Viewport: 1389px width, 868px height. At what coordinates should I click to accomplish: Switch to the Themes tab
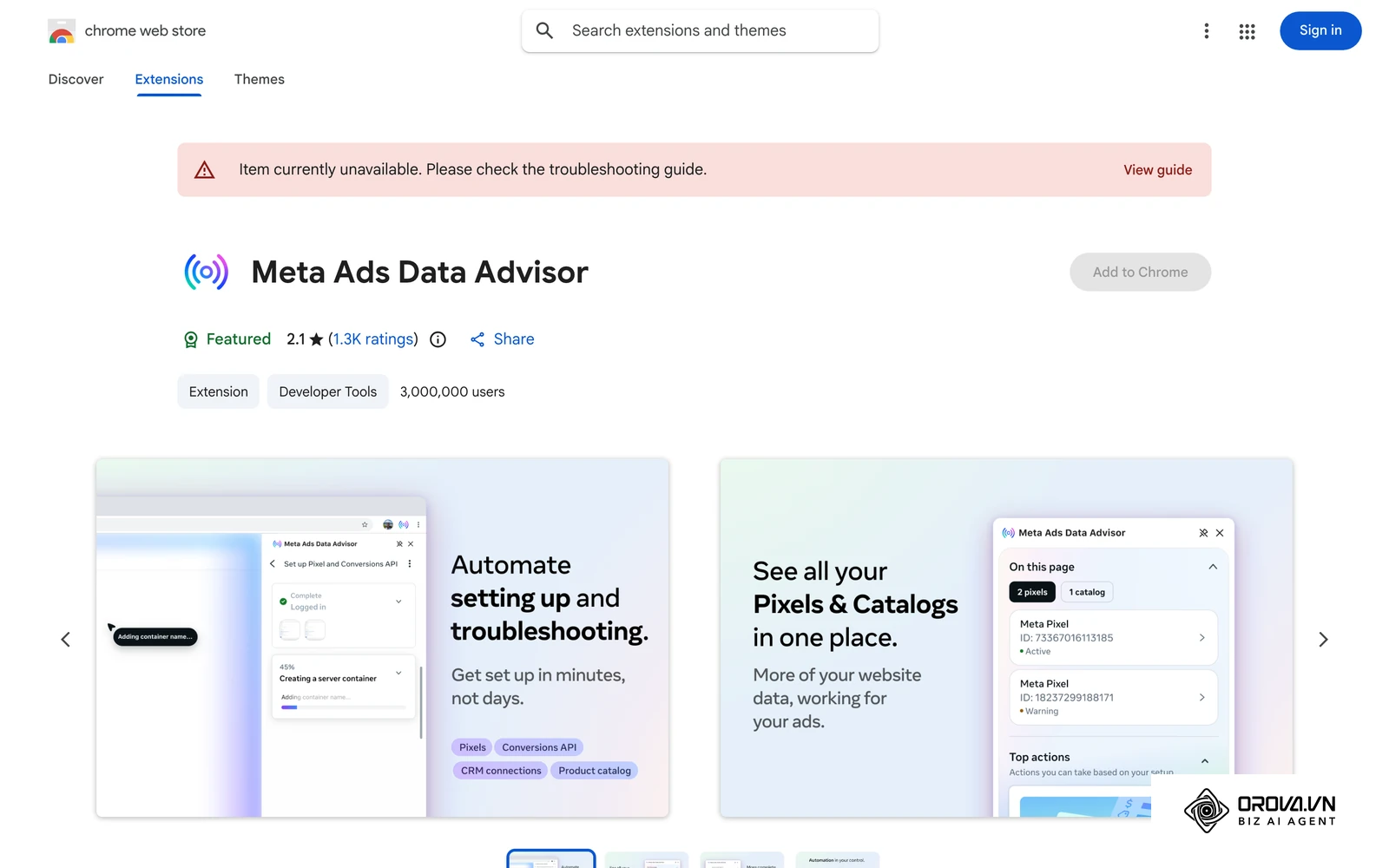coord(260,79)
